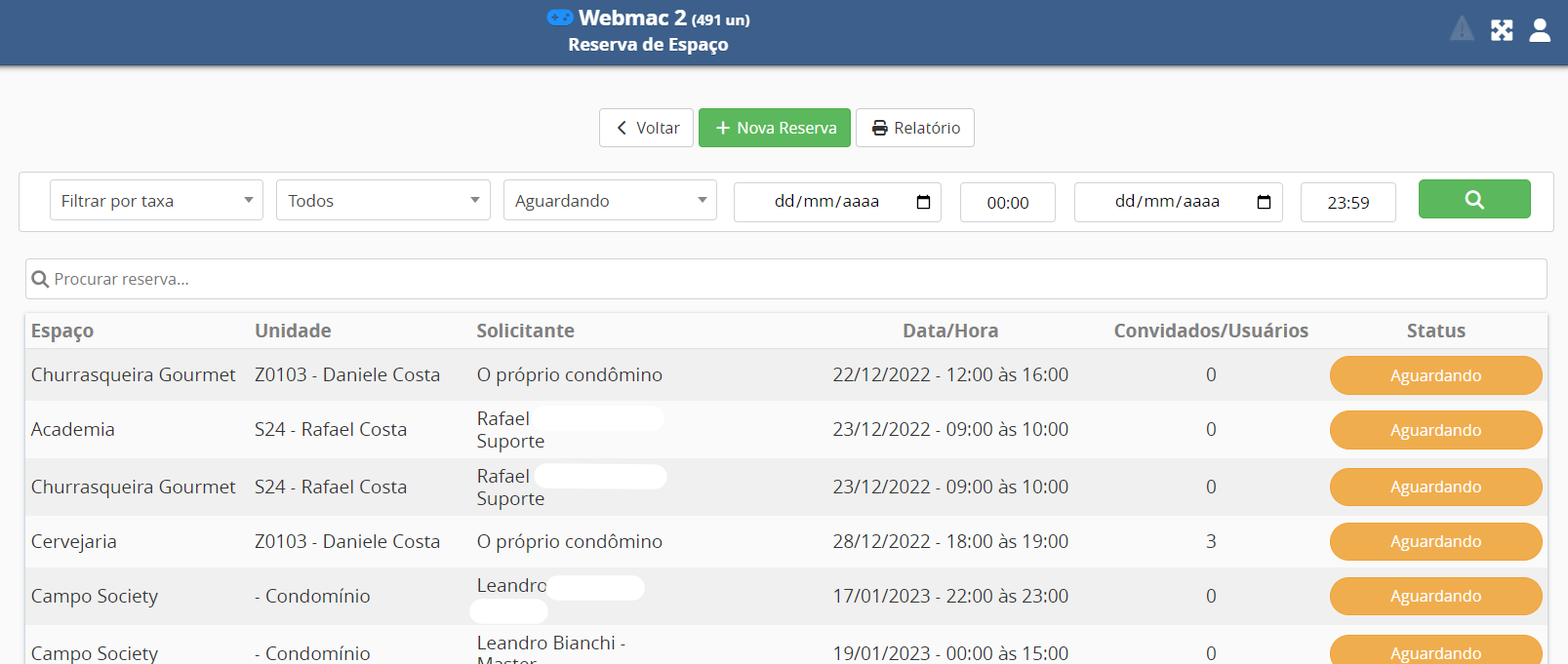Toggle fullscreen with the expand icon
Viewport: 1568px width, 664px height.
pos(1502,30)
